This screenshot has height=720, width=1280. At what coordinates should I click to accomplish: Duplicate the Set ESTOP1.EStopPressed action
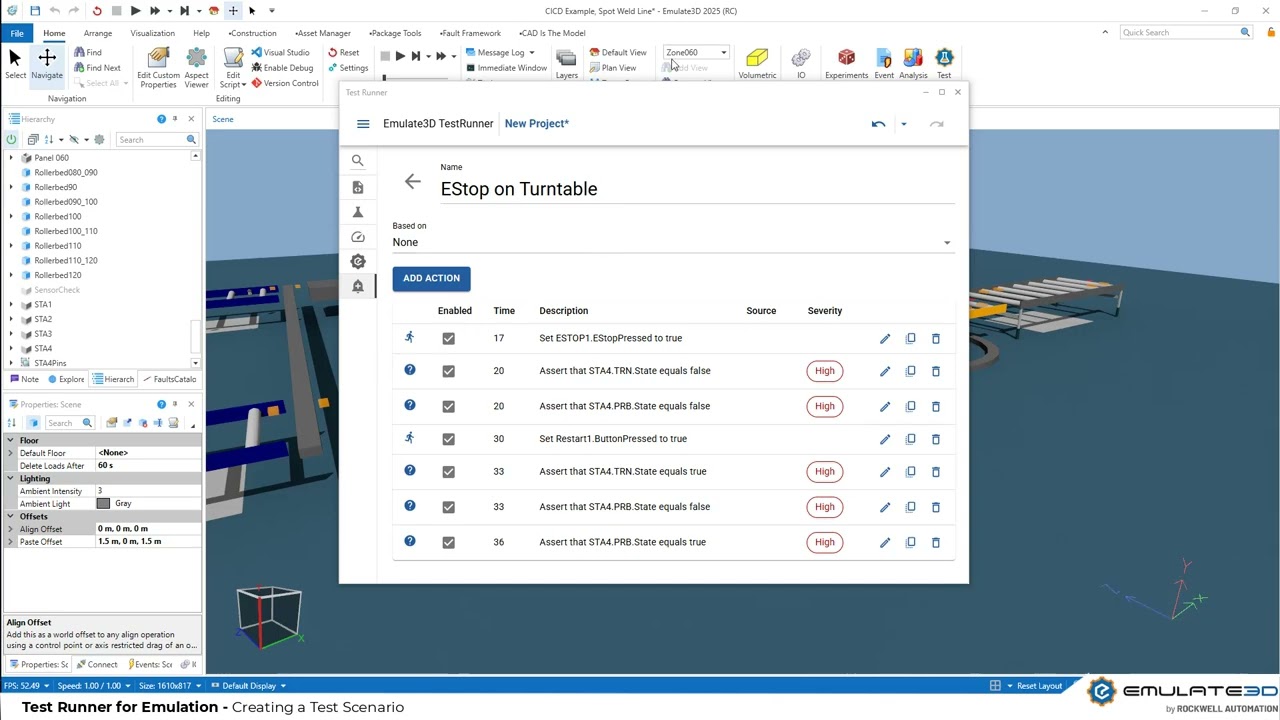(x=910, y=339)
